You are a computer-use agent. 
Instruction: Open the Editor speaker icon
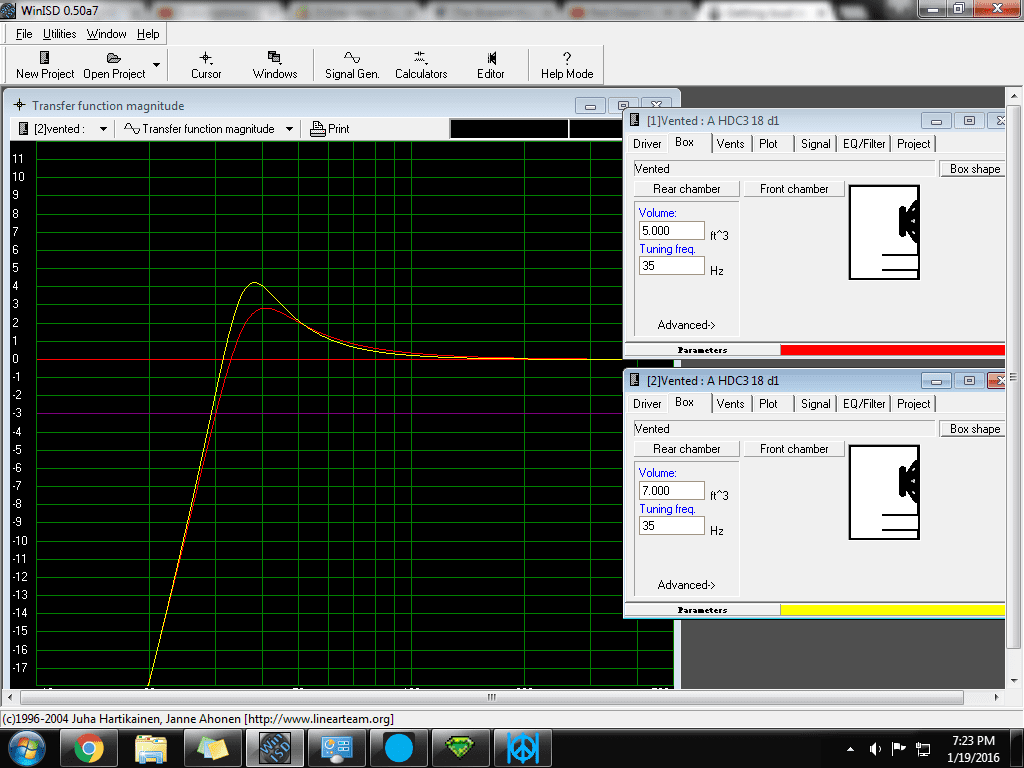click(x=491, y=58)
